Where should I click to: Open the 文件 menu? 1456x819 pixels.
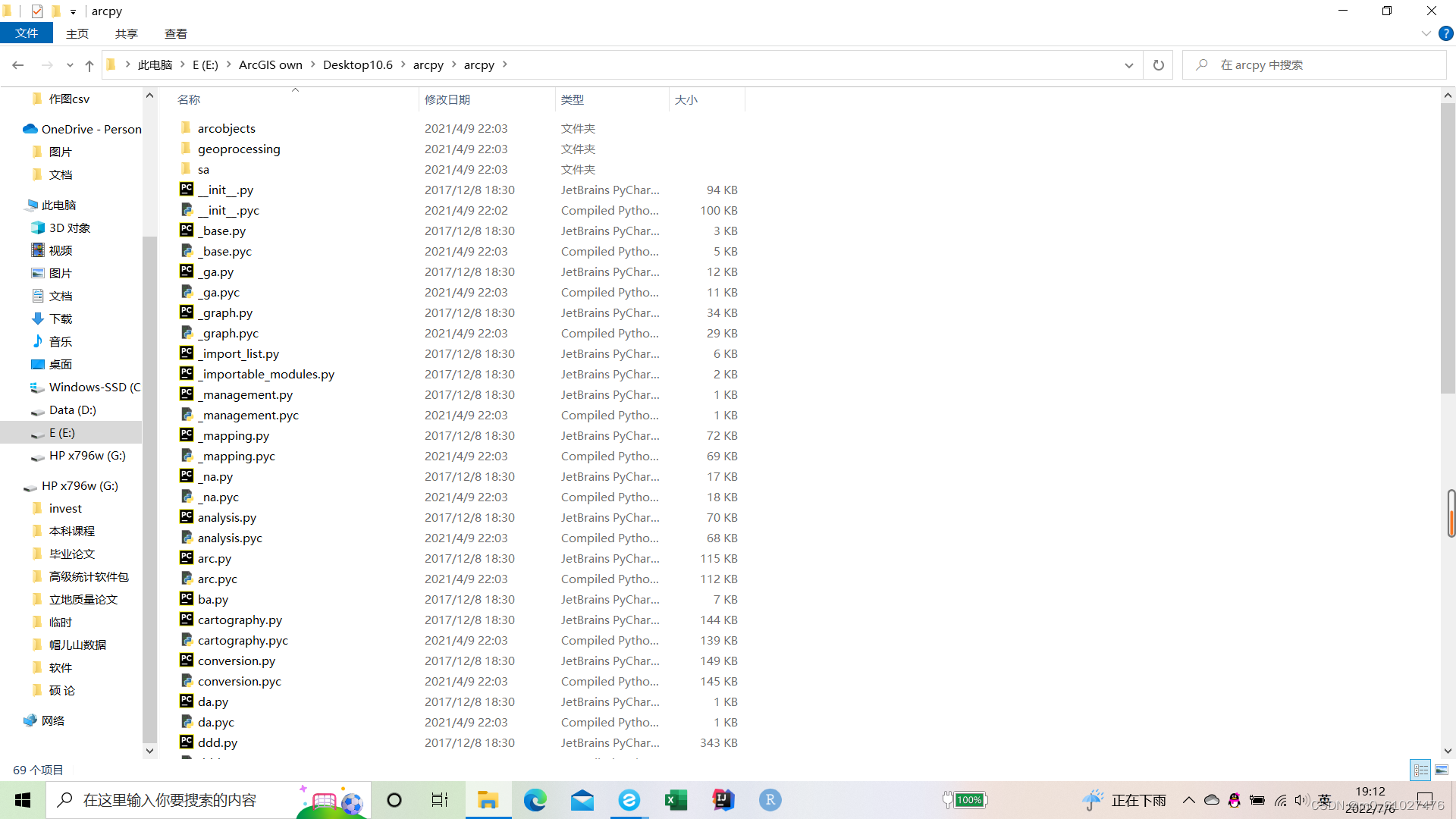pos(27,33)
